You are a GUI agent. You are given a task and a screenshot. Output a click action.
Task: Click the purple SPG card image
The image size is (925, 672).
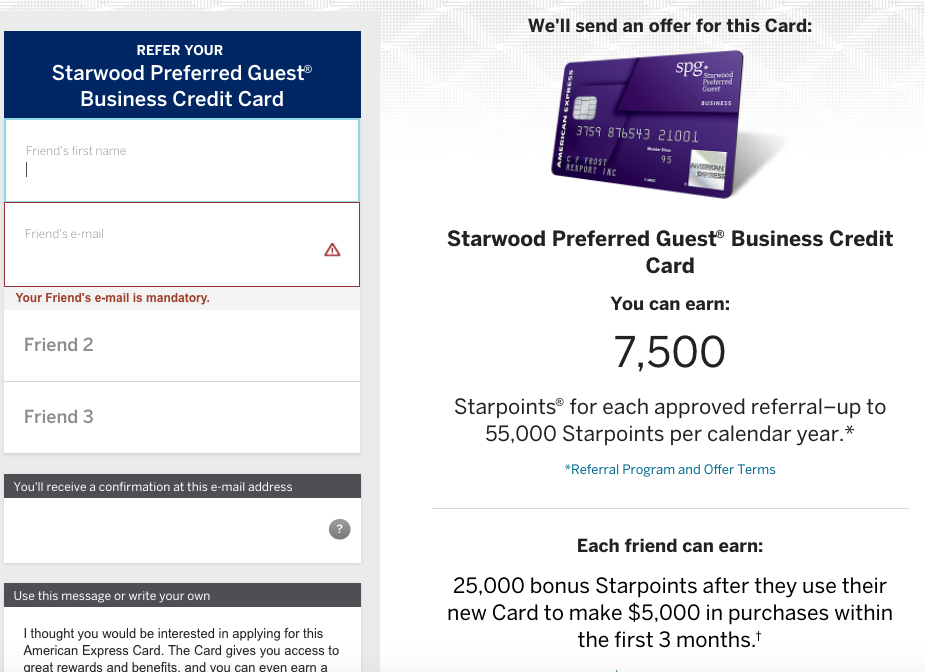pos(647,124)
